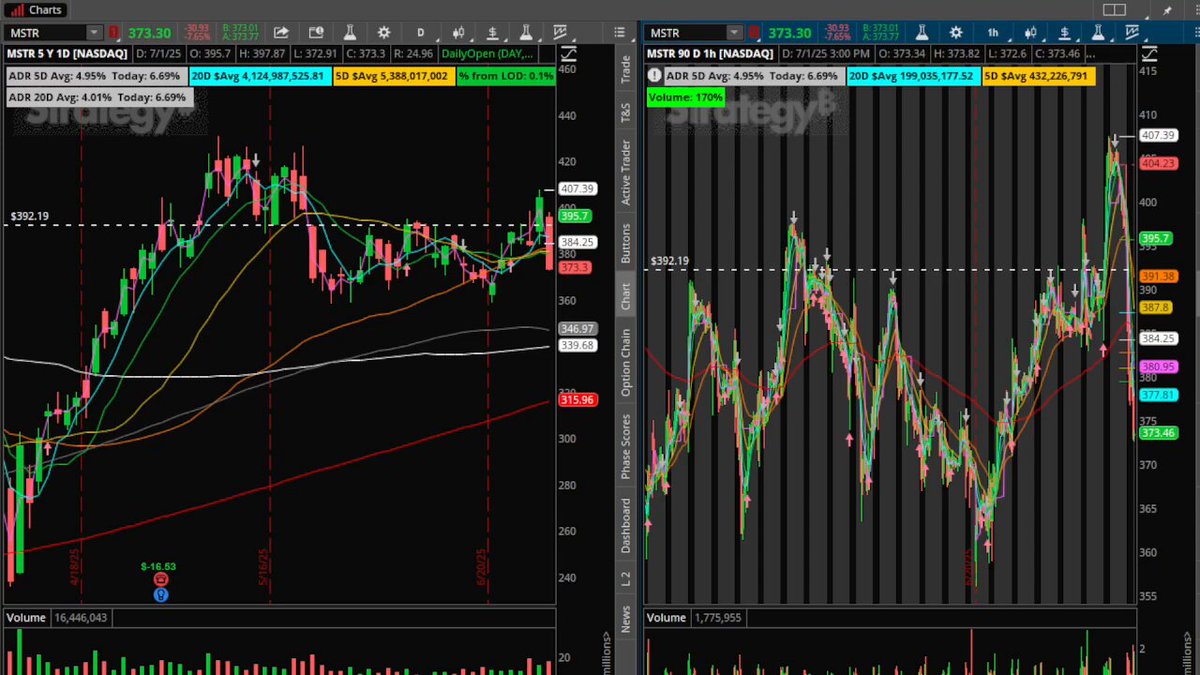Select the Charts tab at top left

coord(36,9)
